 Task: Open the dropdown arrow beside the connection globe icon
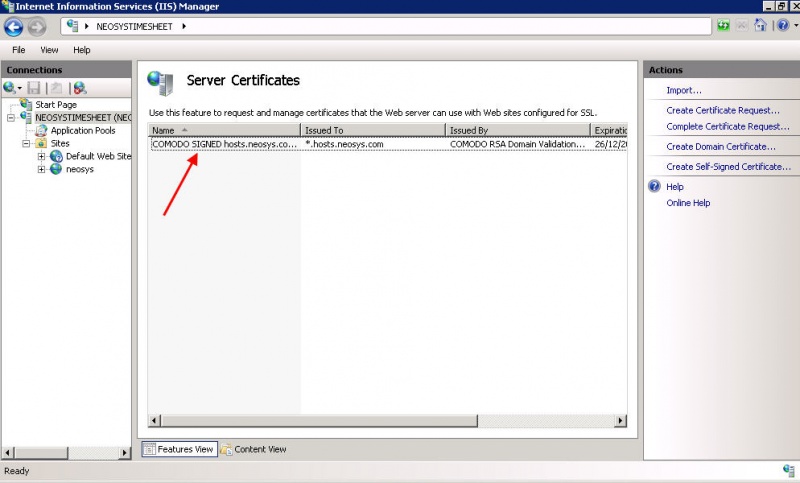pyautogui.click(x=19, y=88)
